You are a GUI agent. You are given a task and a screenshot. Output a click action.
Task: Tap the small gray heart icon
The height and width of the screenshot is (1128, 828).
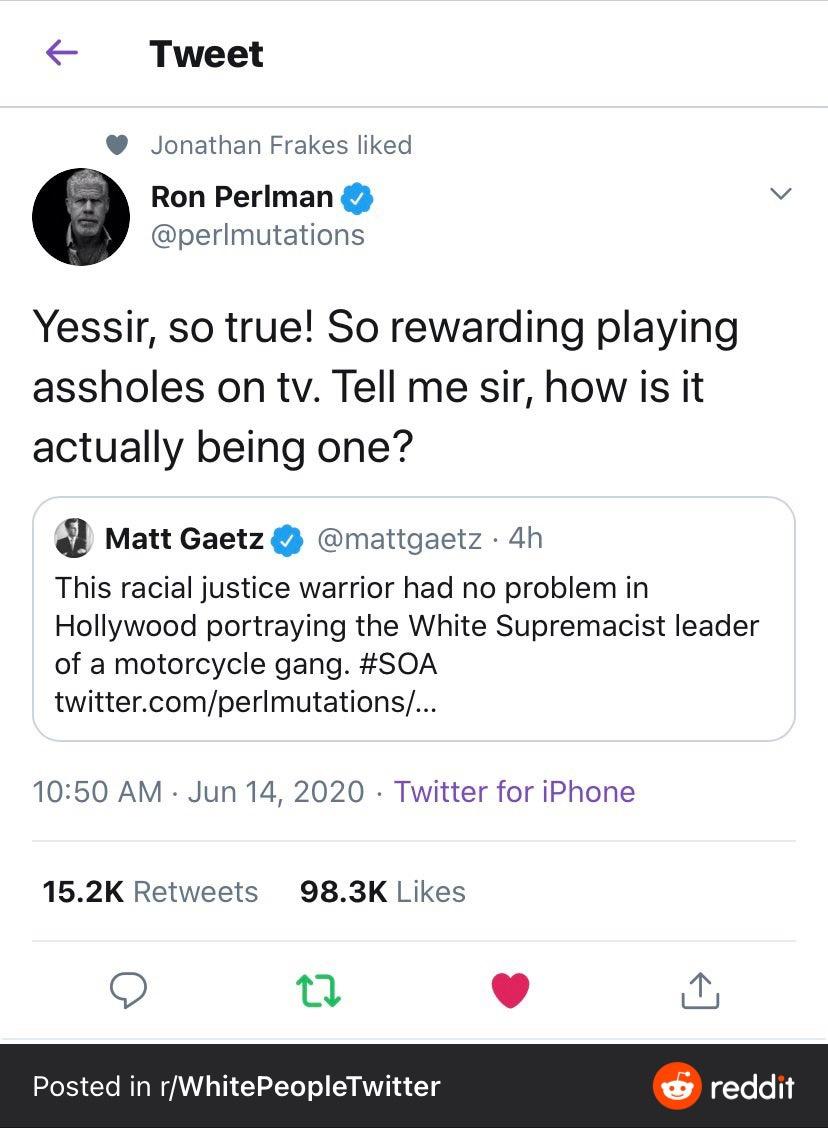[118, 145]
